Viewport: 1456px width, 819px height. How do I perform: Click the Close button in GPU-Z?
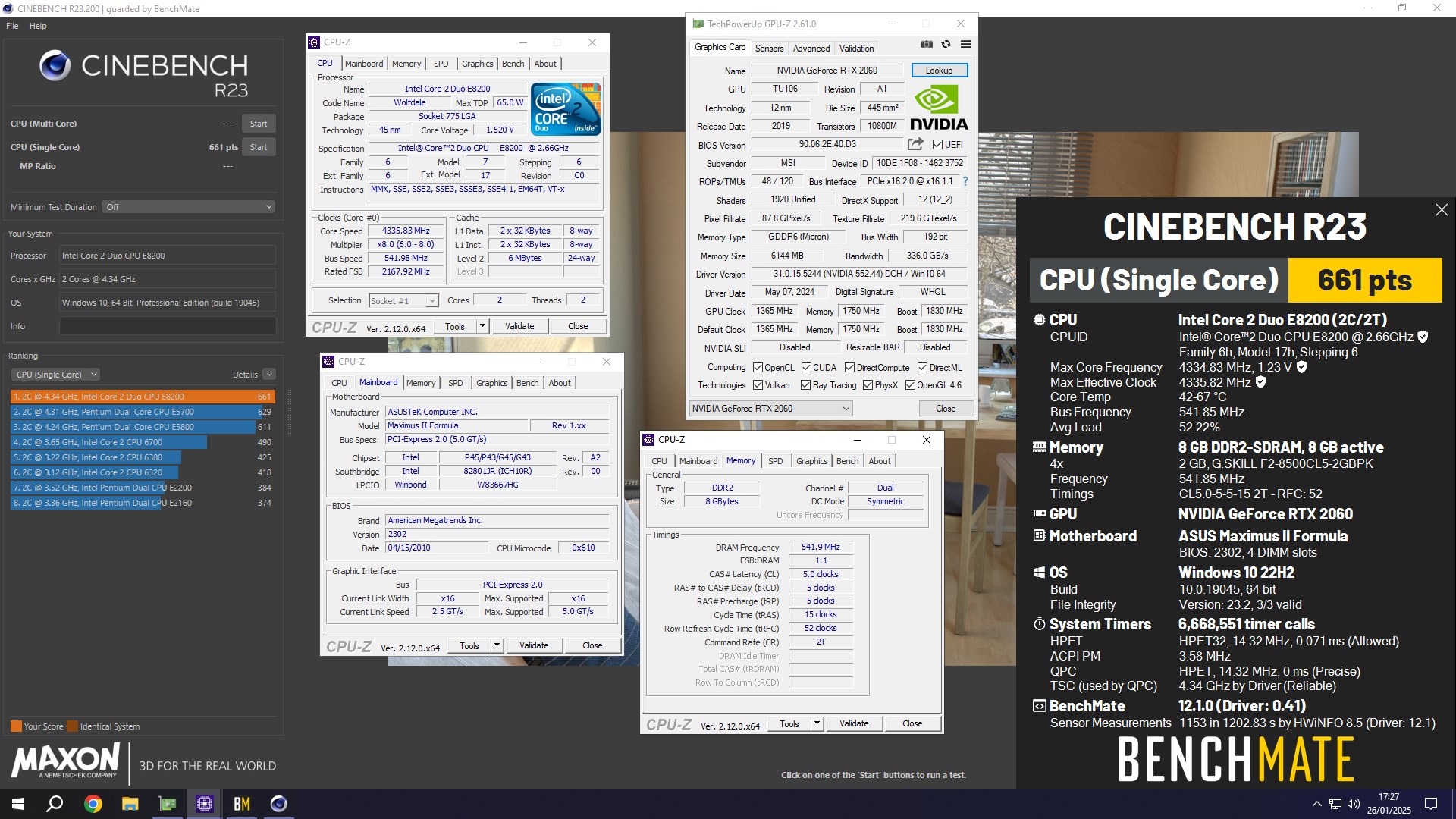[x=946, y=409]
